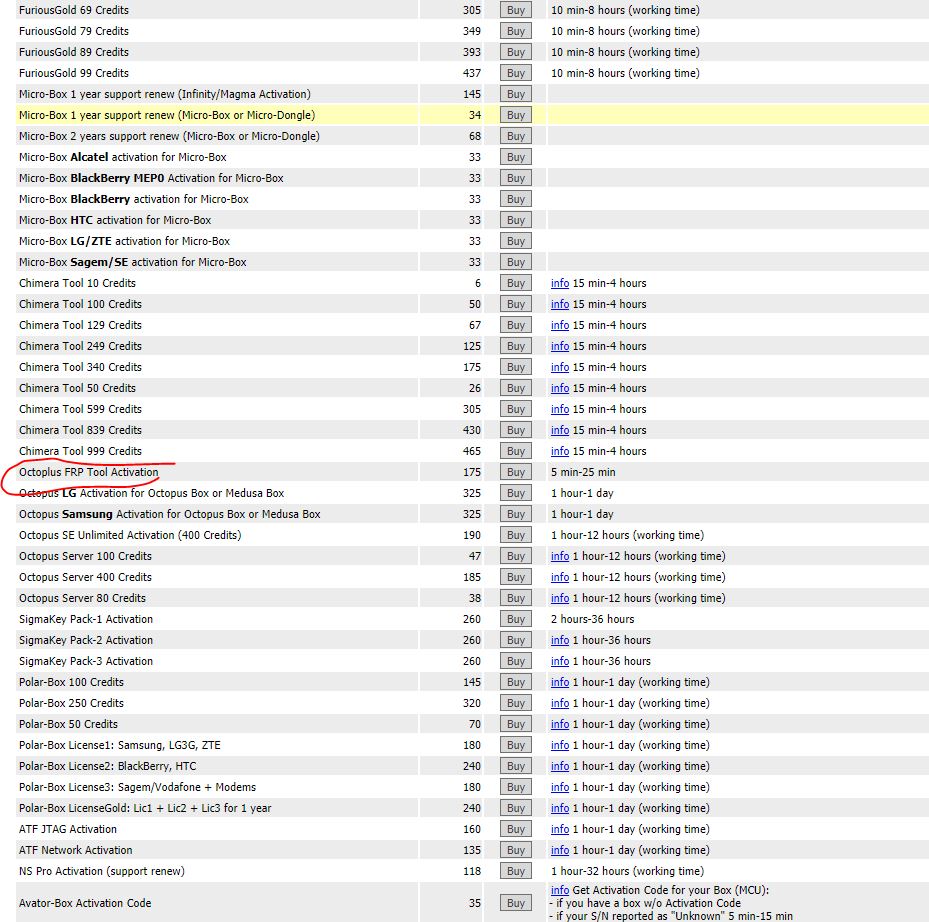929x922 pixels.
Task: Buy Chimera Tool 999 Credits
Action: coord(515,451)
